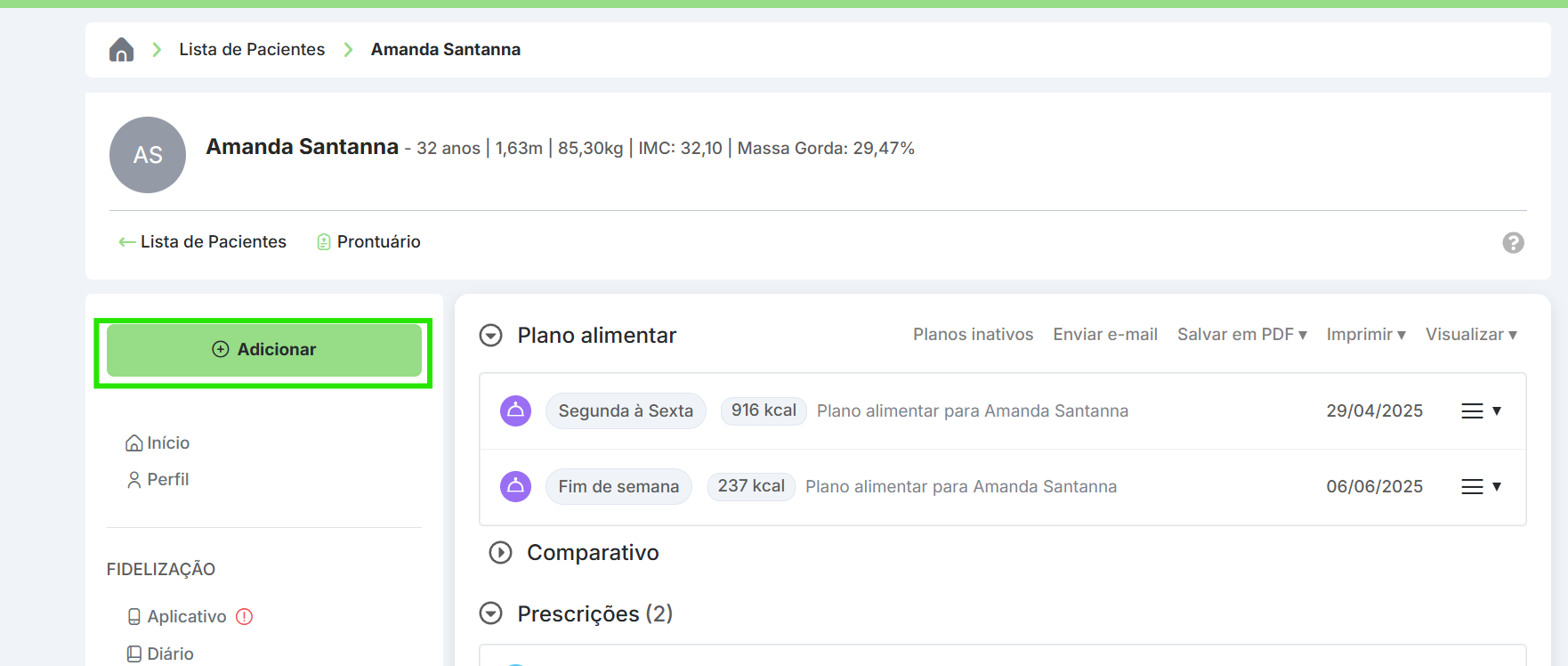Click the AS patient avatar
Viewport: 1568px width, 666px height.
tap(148, 155)
